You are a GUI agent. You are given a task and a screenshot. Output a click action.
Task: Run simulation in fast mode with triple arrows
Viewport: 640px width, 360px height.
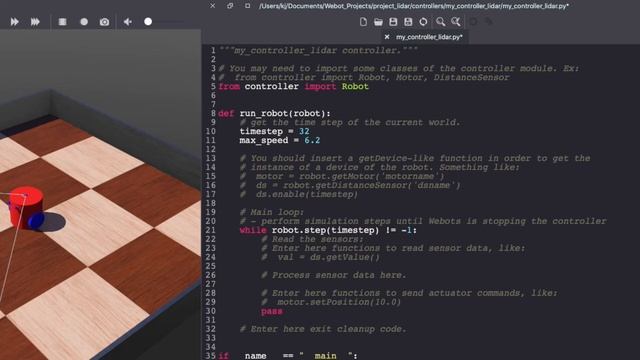(x=36, y=22)
